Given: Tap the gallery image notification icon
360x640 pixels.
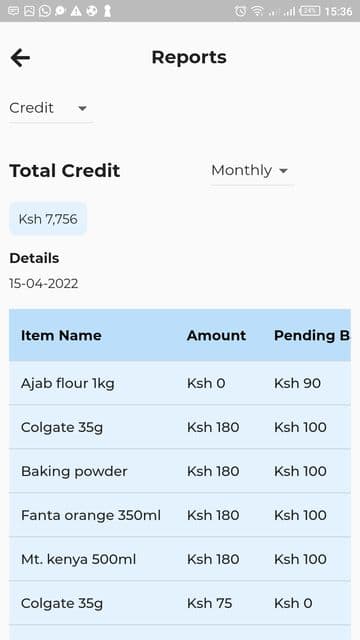Looking at the screenshot, I should tap(29, 11).
